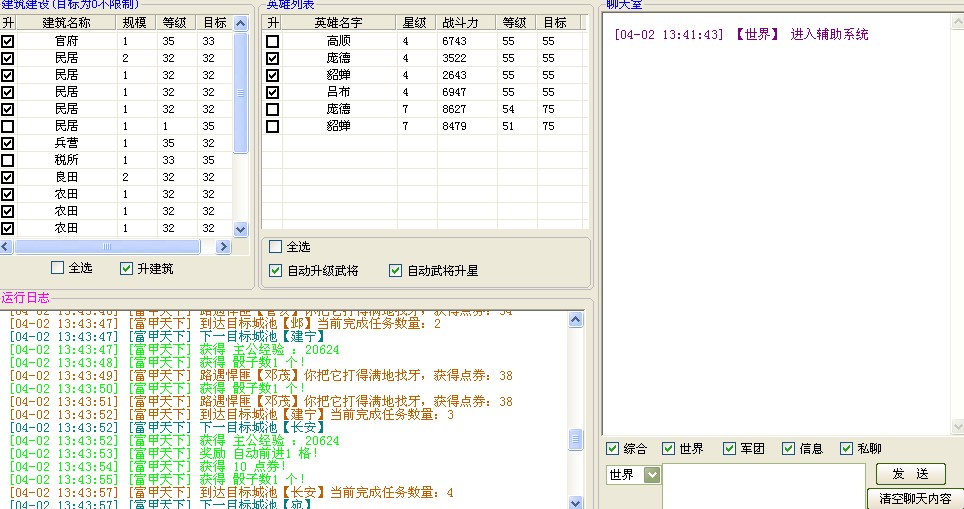The height and width of the screenshot is (509, 964).
Task: Click the run log scrollbar down arrow
Action: click(x=575, y=502)
